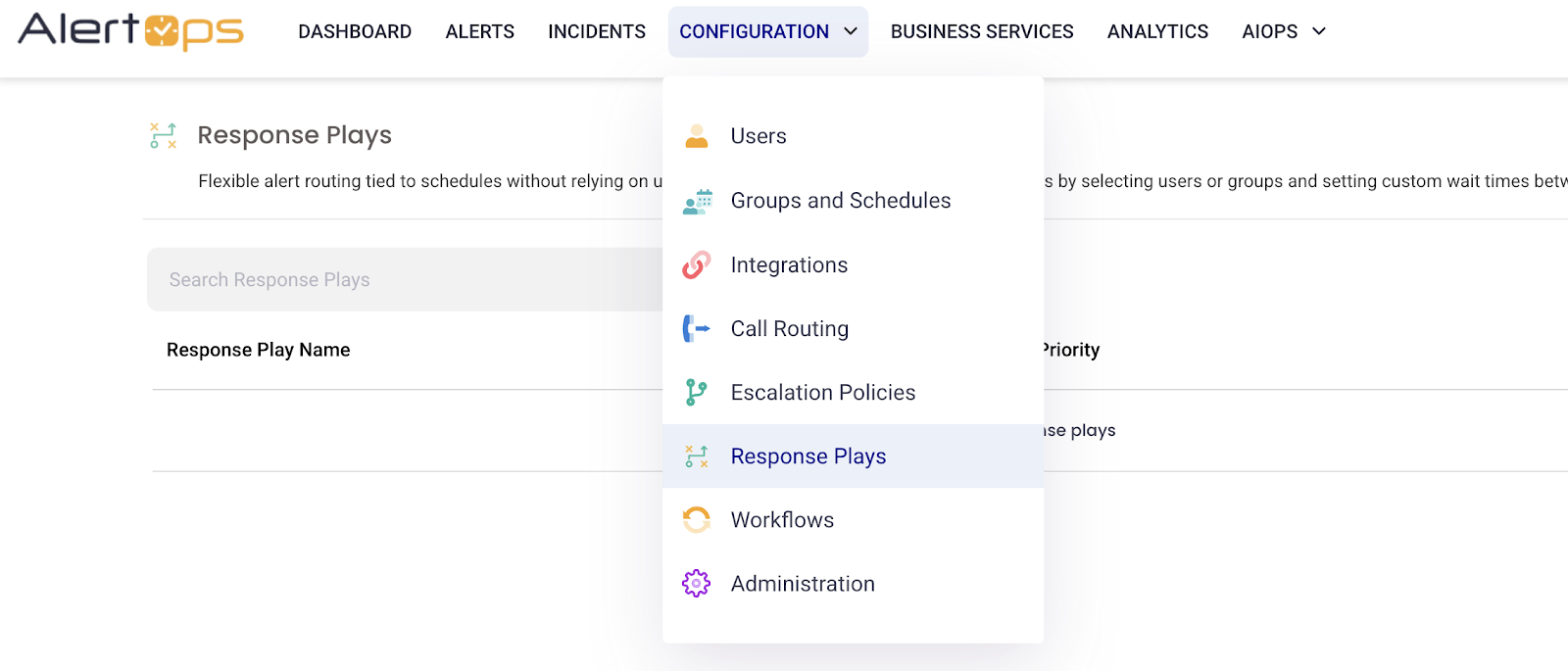Click the Administration gear icon
This screenshot has height=671, width=1568.
tap(697, 584)
